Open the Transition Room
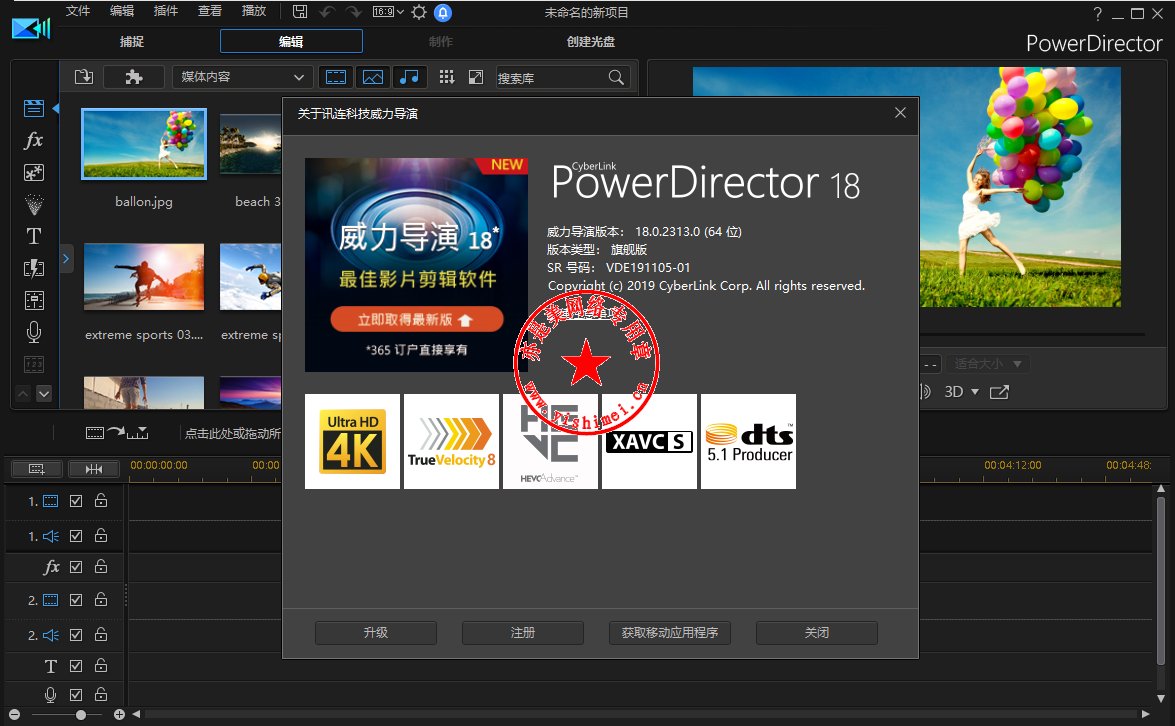 pos(34,268)
